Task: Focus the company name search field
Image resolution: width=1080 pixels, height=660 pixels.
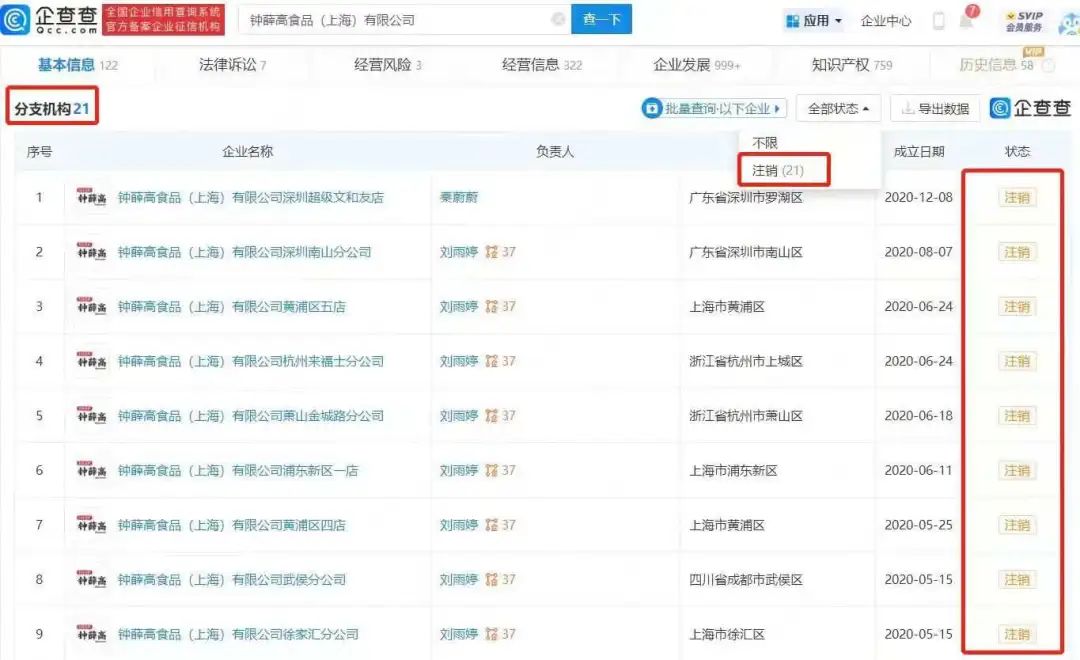Action: 390,20
